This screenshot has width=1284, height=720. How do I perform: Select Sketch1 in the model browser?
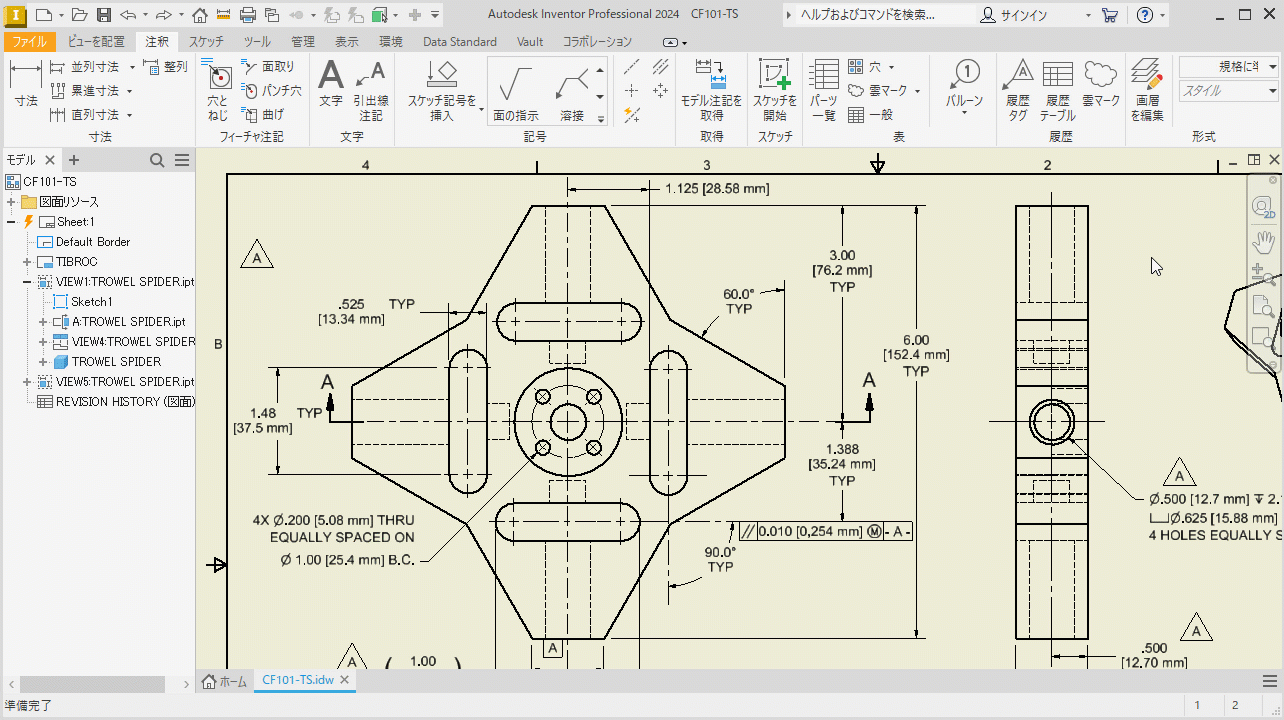click(x=83, y=302)
